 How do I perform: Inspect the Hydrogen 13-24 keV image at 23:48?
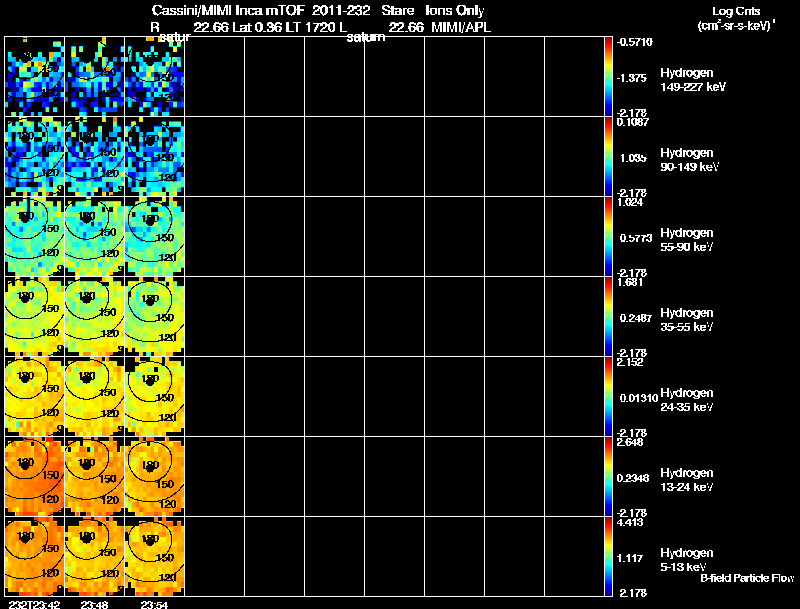click(95, 477)
